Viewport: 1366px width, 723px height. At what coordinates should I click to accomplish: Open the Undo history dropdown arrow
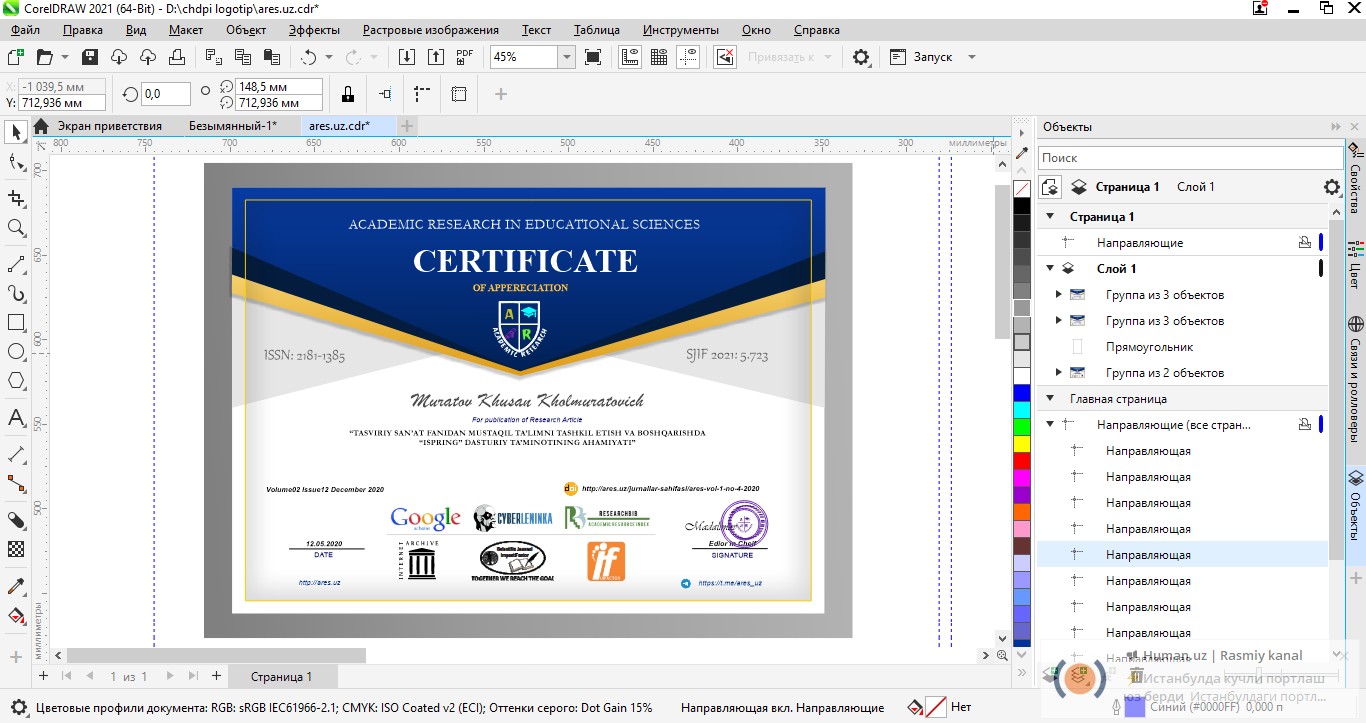coord(329,57)
